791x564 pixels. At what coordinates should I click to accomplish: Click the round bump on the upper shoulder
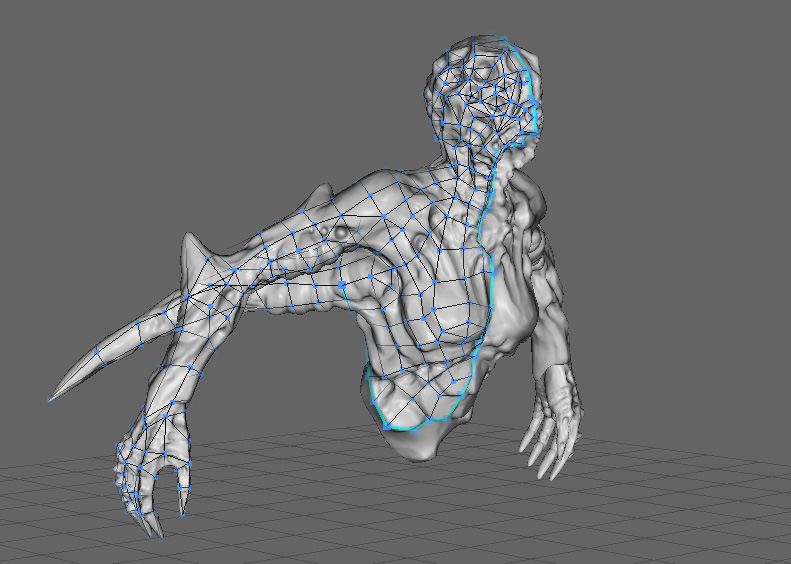[342, 232]
